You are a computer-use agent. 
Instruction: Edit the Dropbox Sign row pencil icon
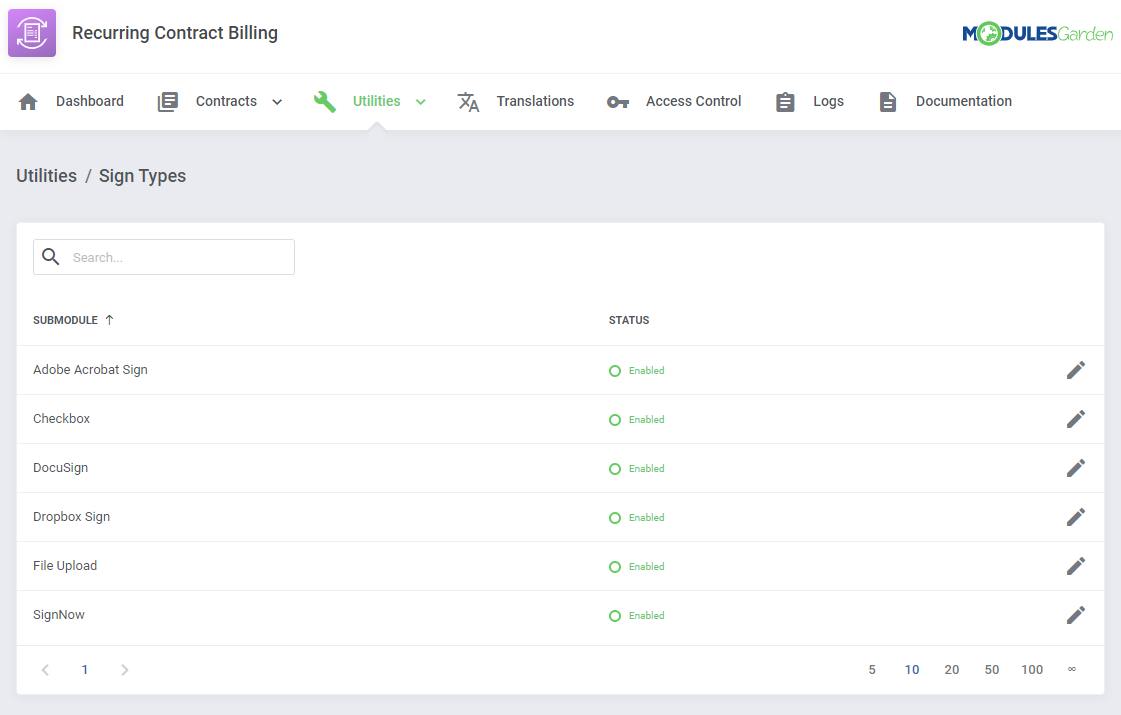pyautogui.click(x=1076, y=517)
